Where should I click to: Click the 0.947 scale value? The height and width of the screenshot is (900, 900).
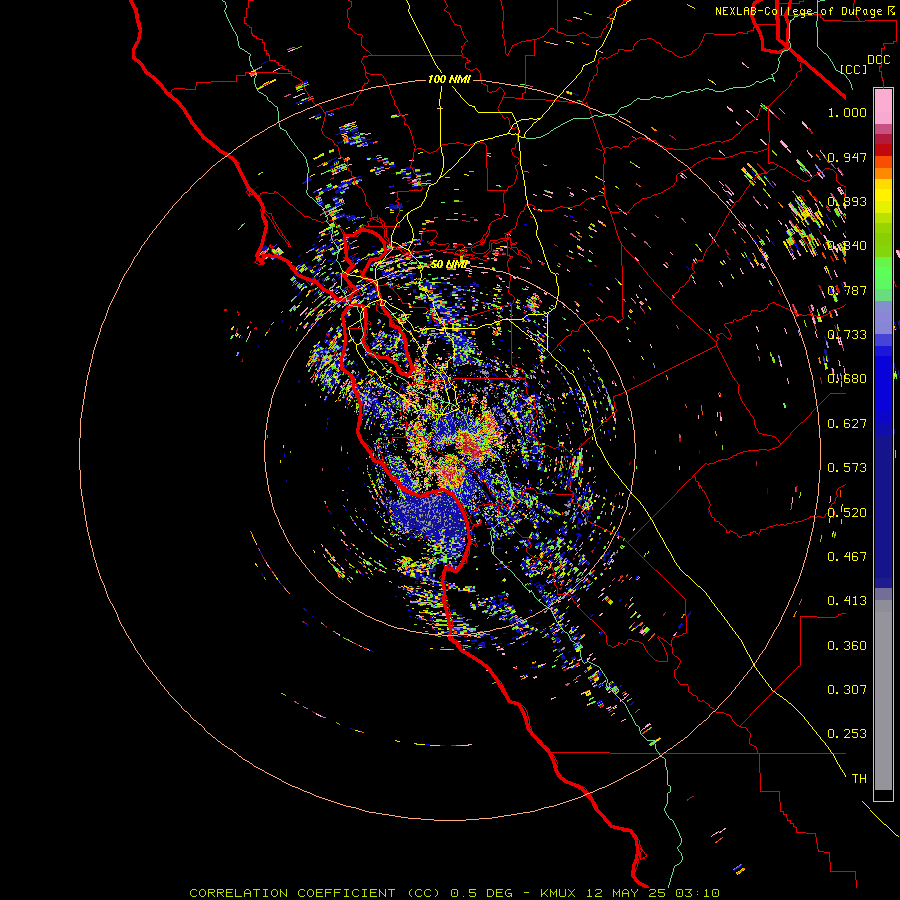point(847,157)
